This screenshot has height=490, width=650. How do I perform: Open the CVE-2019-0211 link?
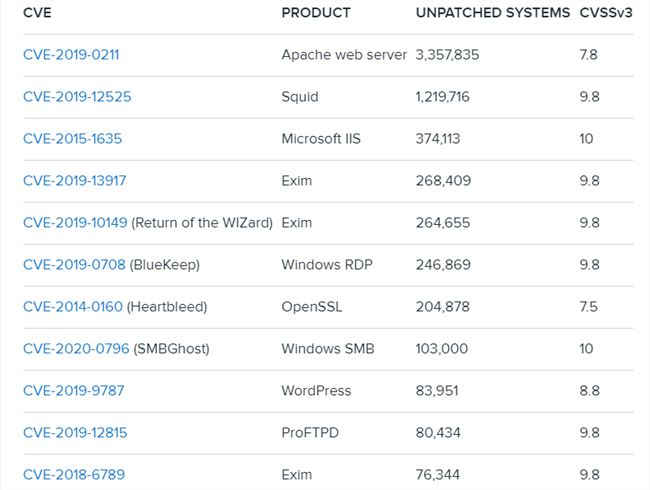pyautogui.click(x=71, y=55)
